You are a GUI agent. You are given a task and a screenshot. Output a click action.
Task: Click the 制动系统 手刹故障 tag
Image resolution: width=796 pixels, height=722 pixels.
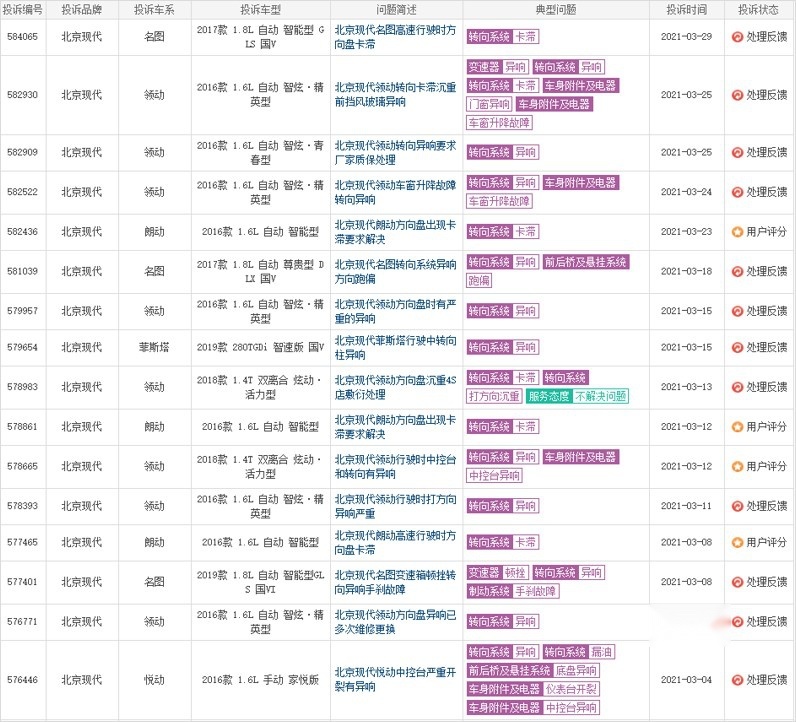coord(513,591)
